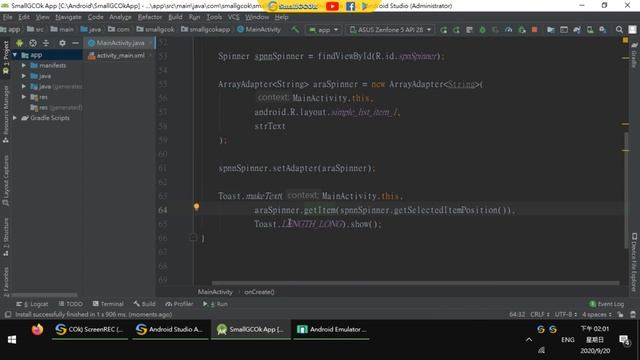The height and width of the screenshot is (360, 640).
Task: Click the Debug app bug icon
Action: coord(482,30)
